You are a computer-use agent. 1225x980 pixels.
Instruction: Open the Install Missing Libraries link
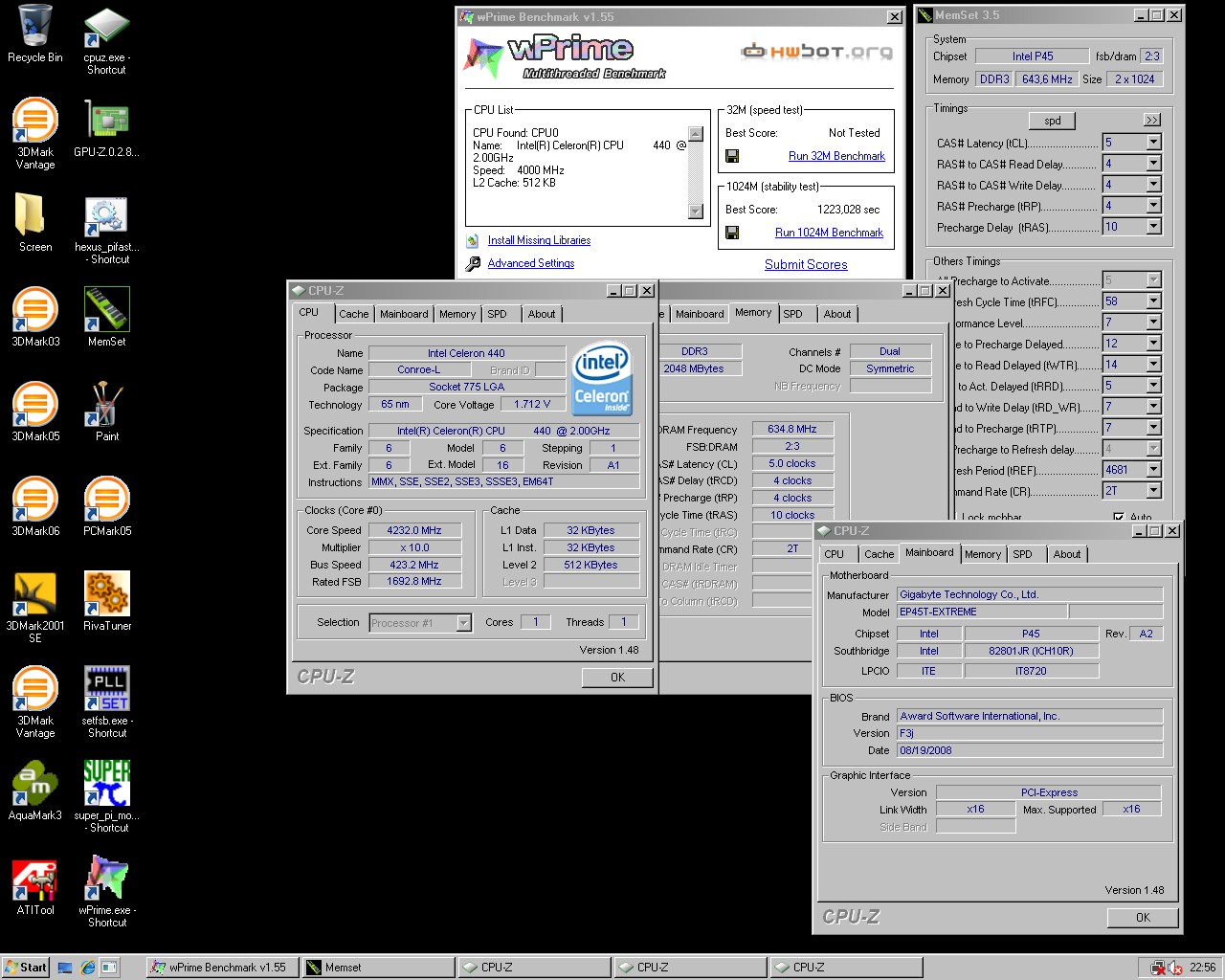tap(539, 240)
